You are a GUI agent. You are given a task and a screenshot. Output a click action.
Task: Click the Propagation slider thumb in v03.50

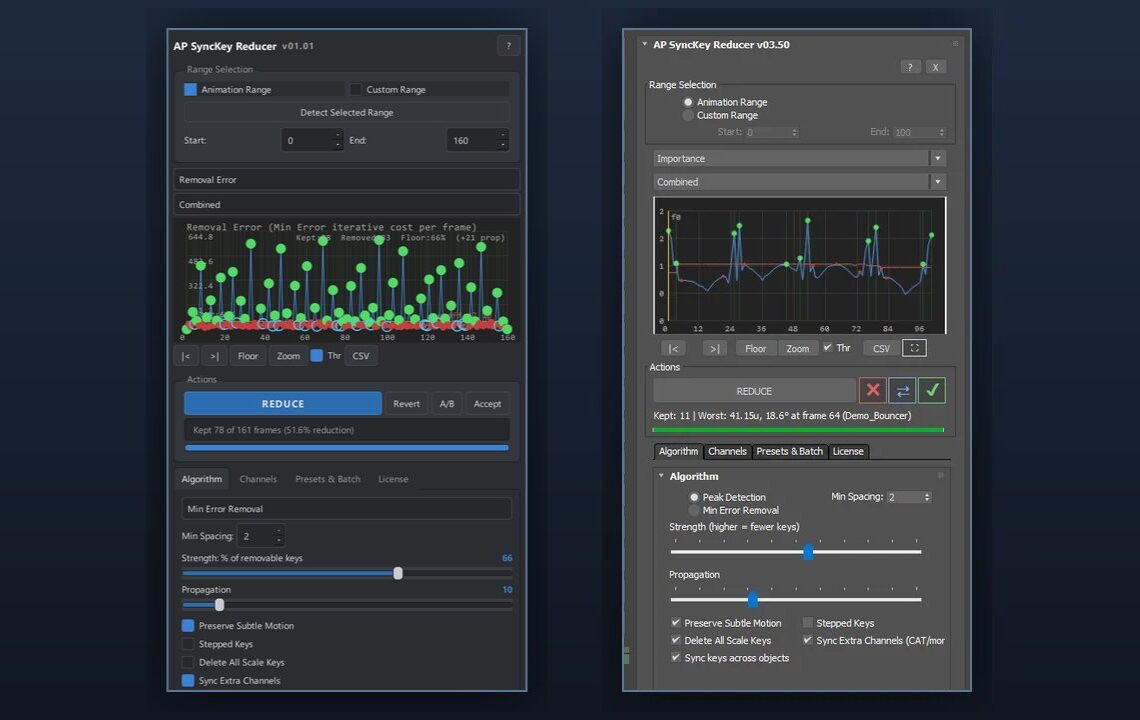[x=752, y=600]
